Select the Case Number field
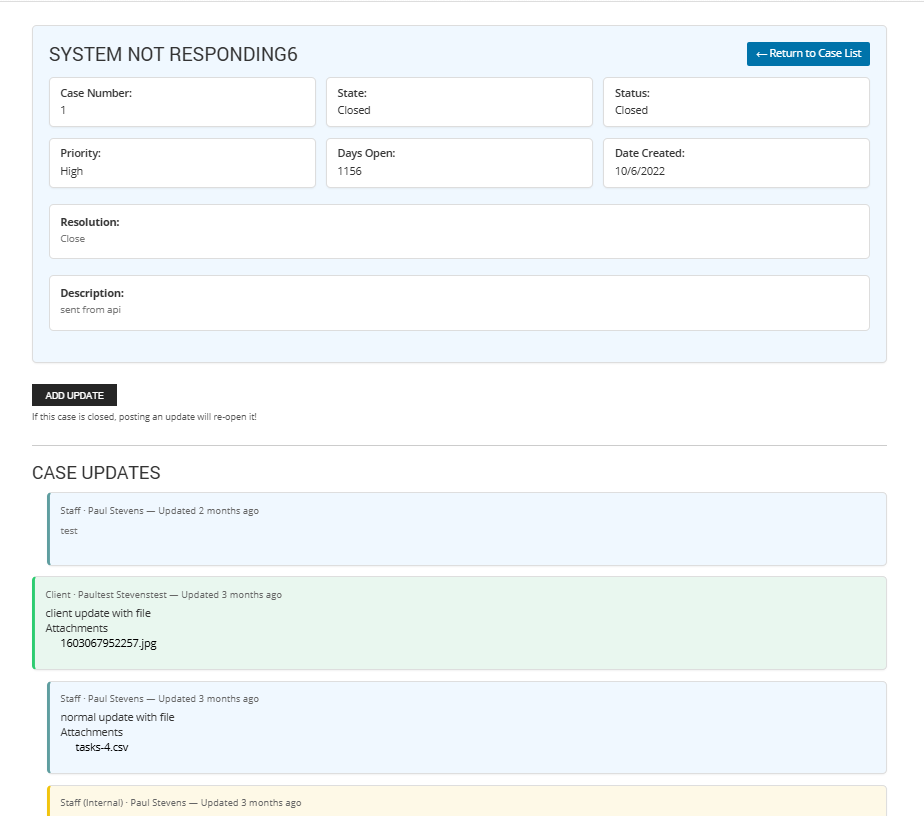The image size is (924, 816). pos(182,102)
